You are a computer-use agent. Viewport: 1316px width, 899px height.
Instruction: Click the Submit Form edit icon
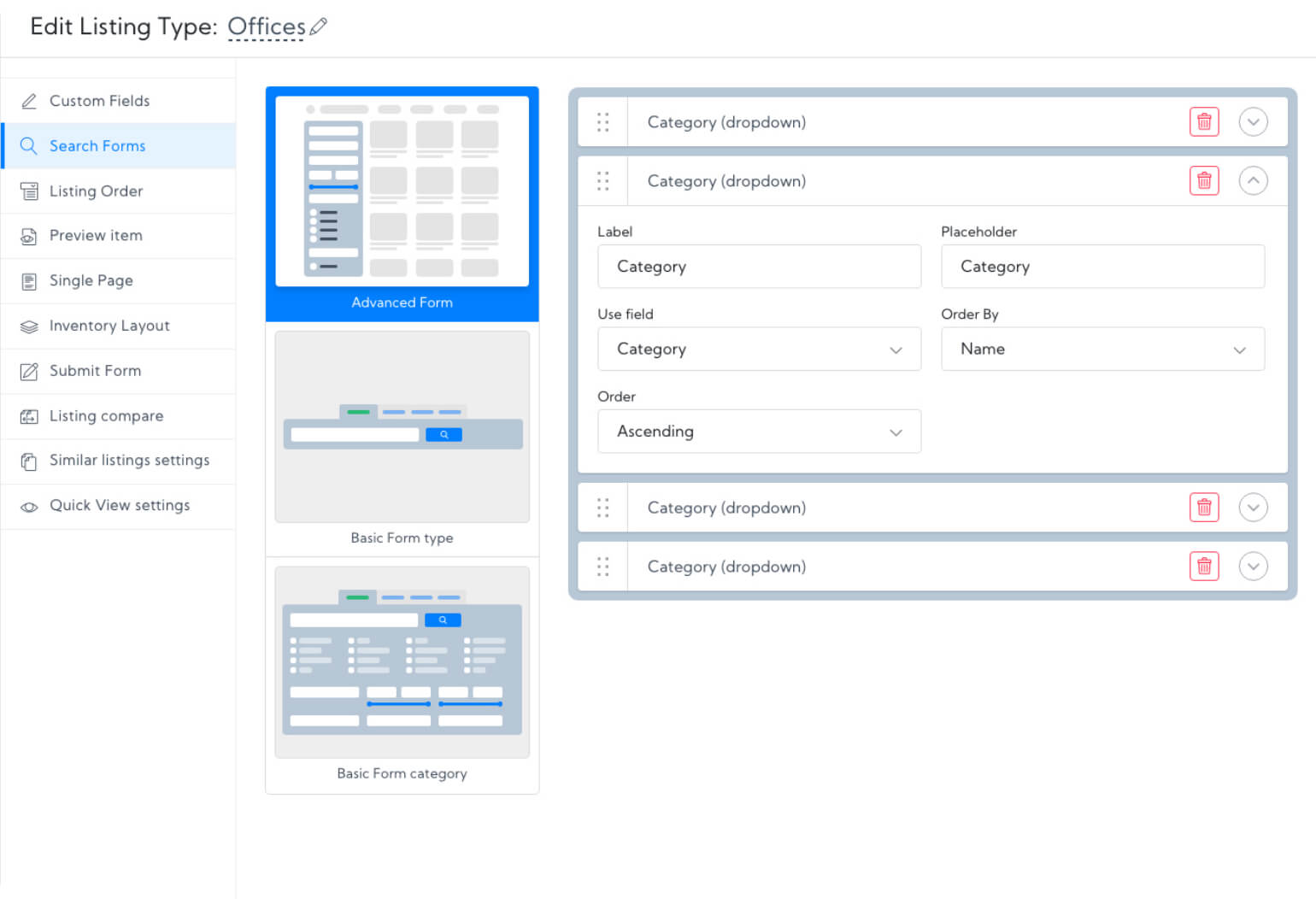(x=29, y=371)
